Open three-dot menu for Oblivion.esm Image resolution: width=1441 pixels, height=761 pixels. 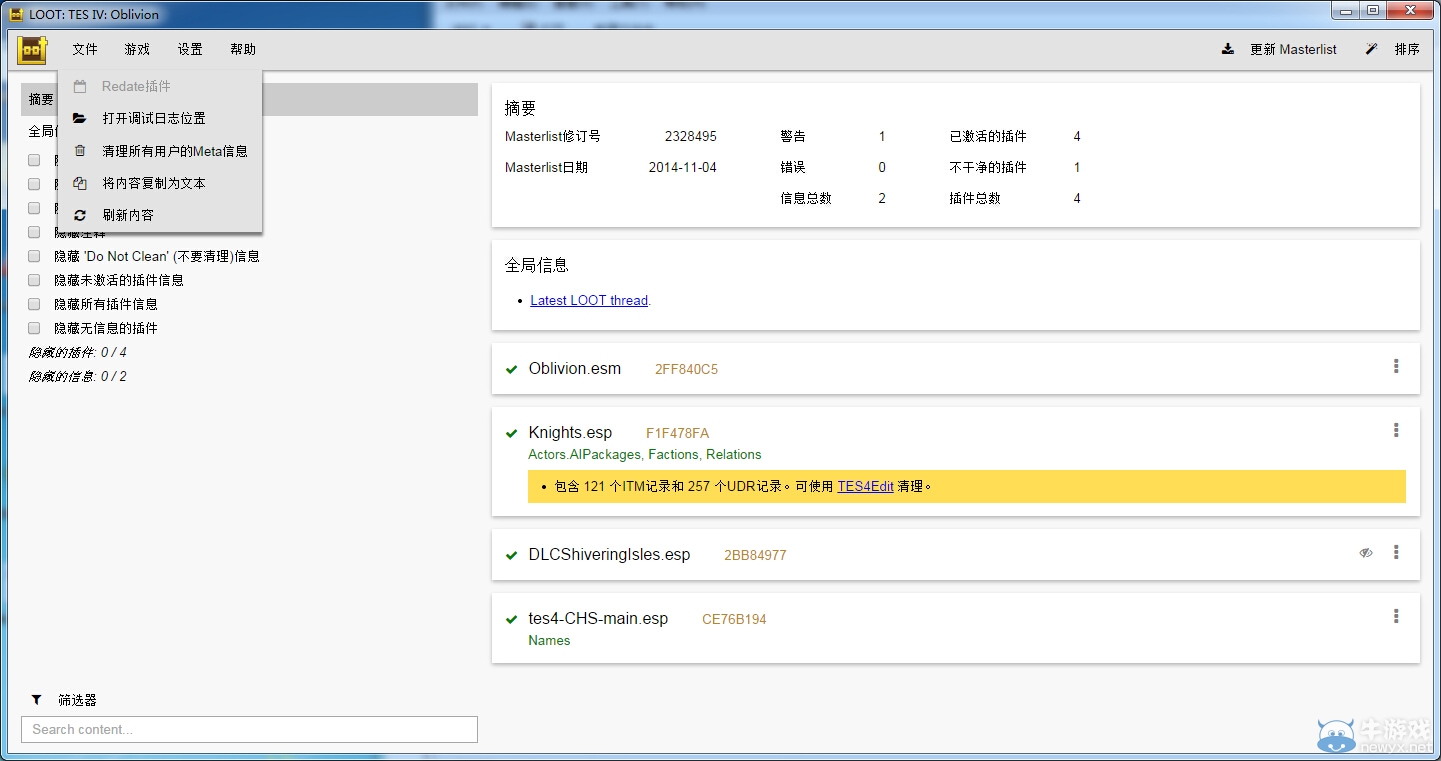click(x=1396, y=367)
